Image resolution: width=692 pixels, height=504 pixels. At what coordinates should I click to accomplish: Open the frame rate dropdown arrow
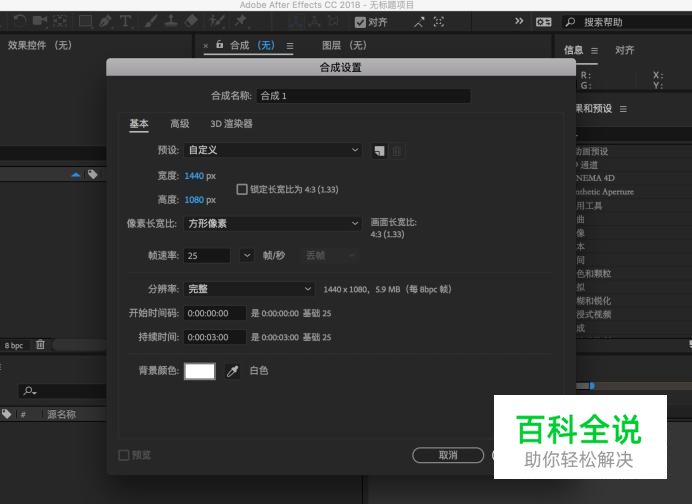pos(247,255)
